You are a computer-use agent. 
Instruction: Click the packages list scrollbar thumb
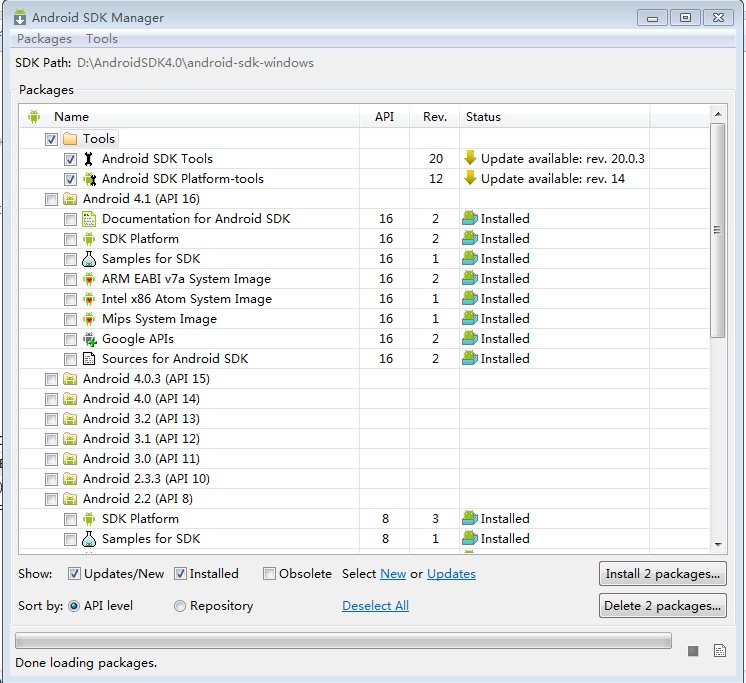coord(717,230)
